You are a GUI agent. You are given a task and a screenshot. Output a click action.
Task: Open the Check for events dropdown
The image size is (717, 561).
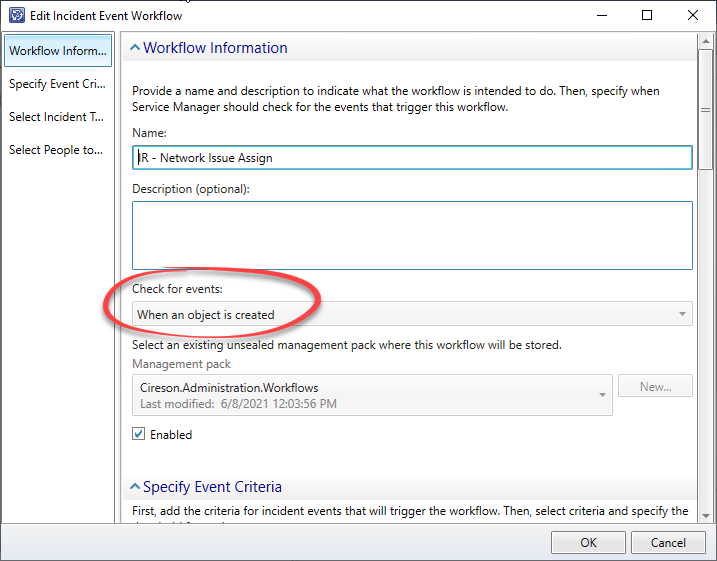tap(412, 314)
